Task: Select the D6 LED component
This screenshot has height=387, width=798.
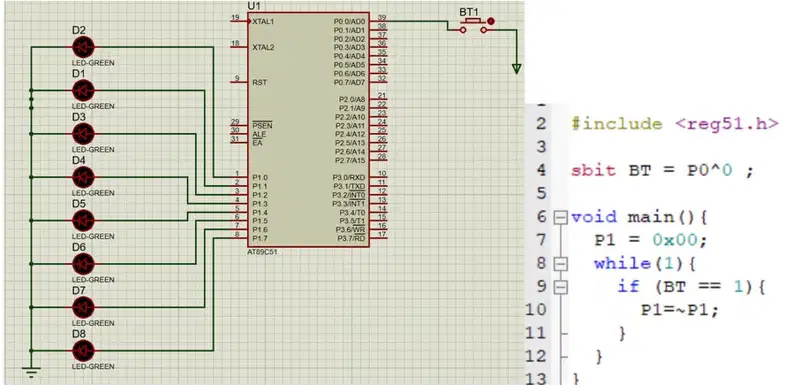Action: pos(83,264)
